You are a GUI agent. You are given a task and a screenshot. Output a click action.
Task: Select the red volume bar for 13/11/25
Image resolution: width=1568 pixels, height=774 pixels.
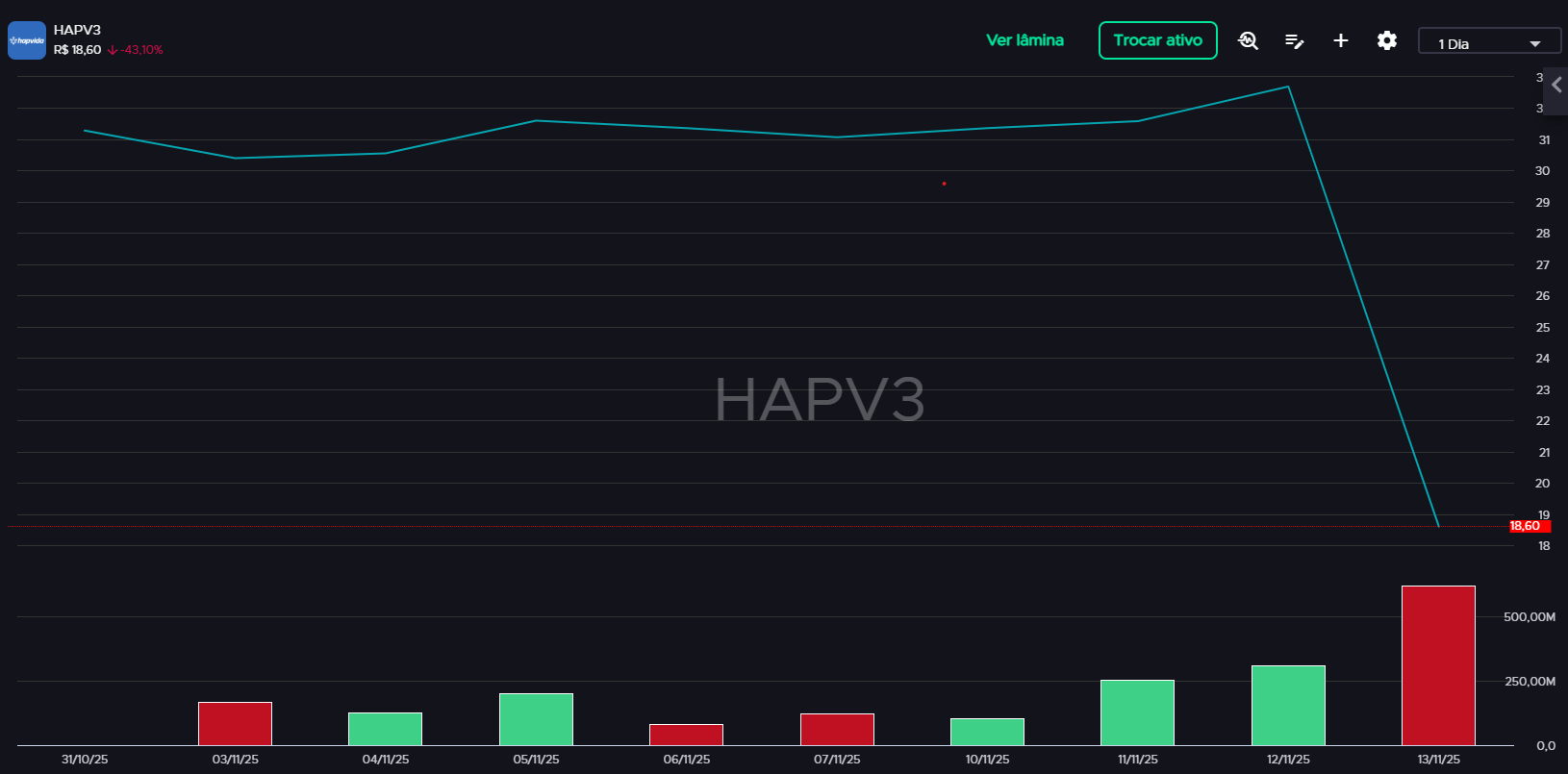[1438, 665]
